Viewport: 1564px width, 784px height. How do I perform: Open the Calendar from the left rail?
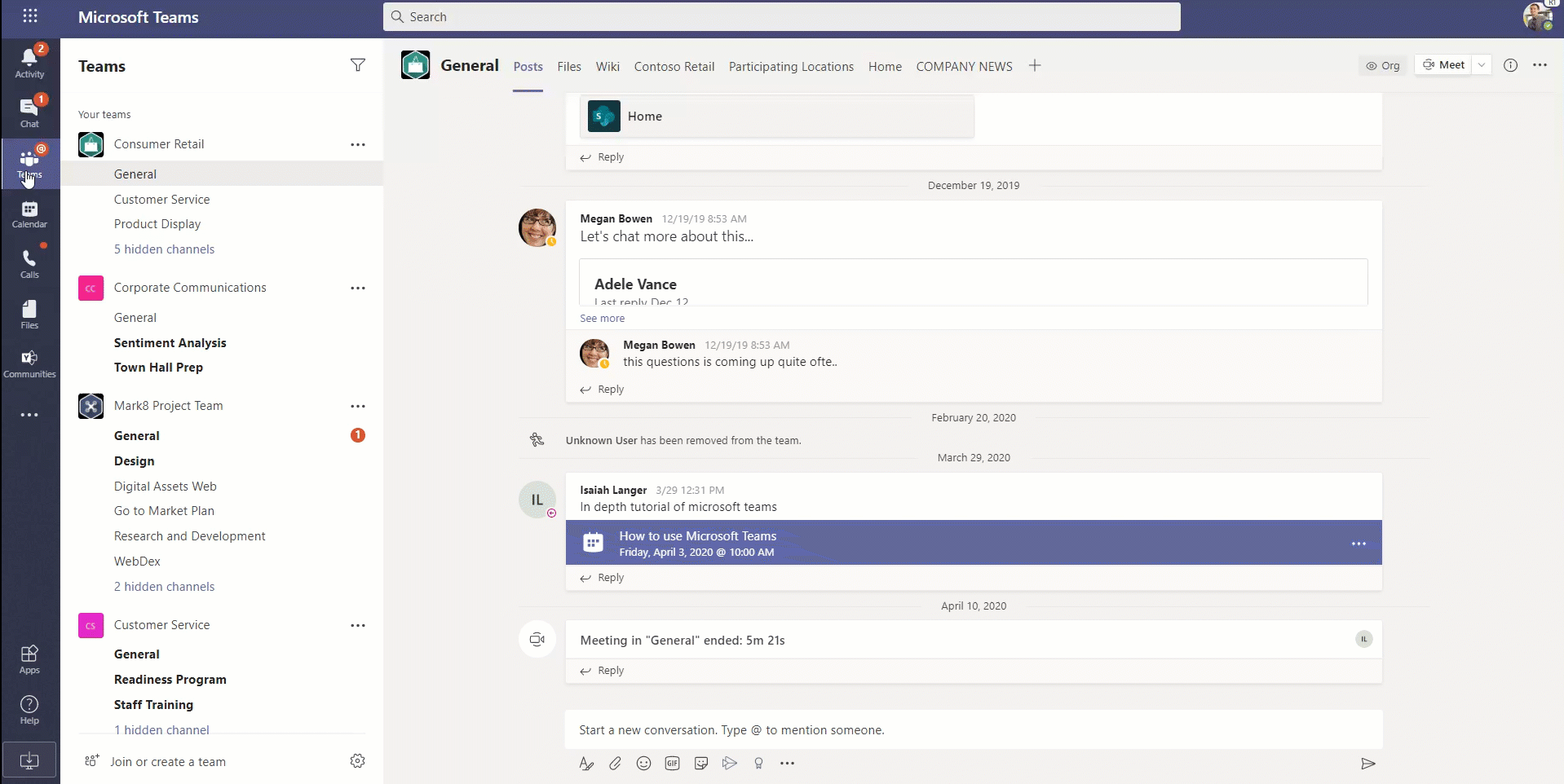click(x=29, y=212)
